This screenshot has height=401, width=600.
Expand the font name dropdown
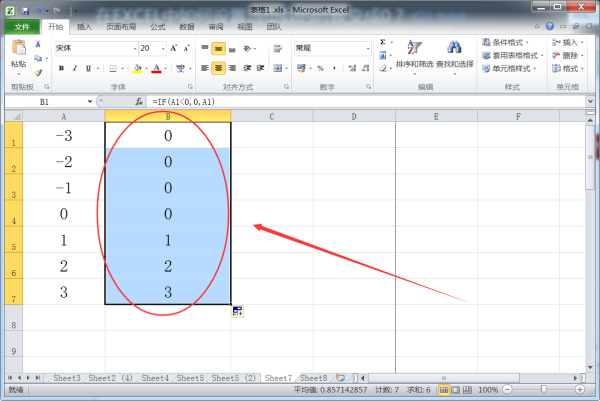(132, 48)
